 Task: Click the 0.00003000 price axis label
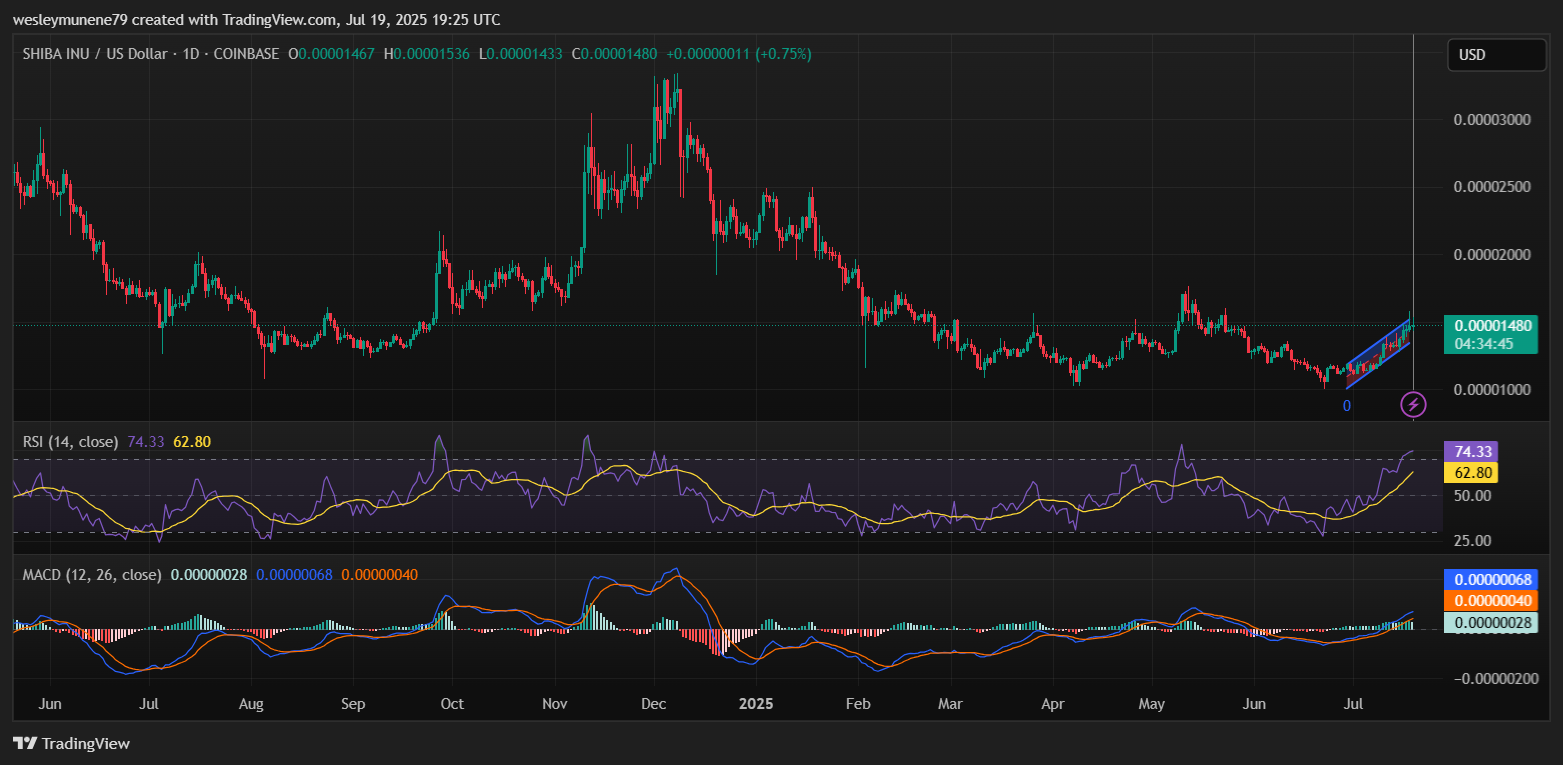click(x=1492, y=120)
